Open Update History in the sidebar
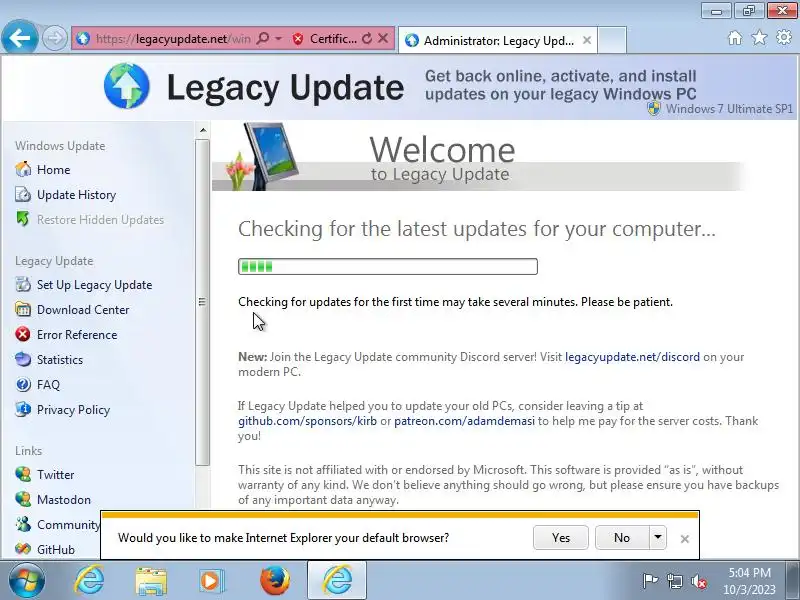This screenshot has height=600, width=800. tap(77, 195)
